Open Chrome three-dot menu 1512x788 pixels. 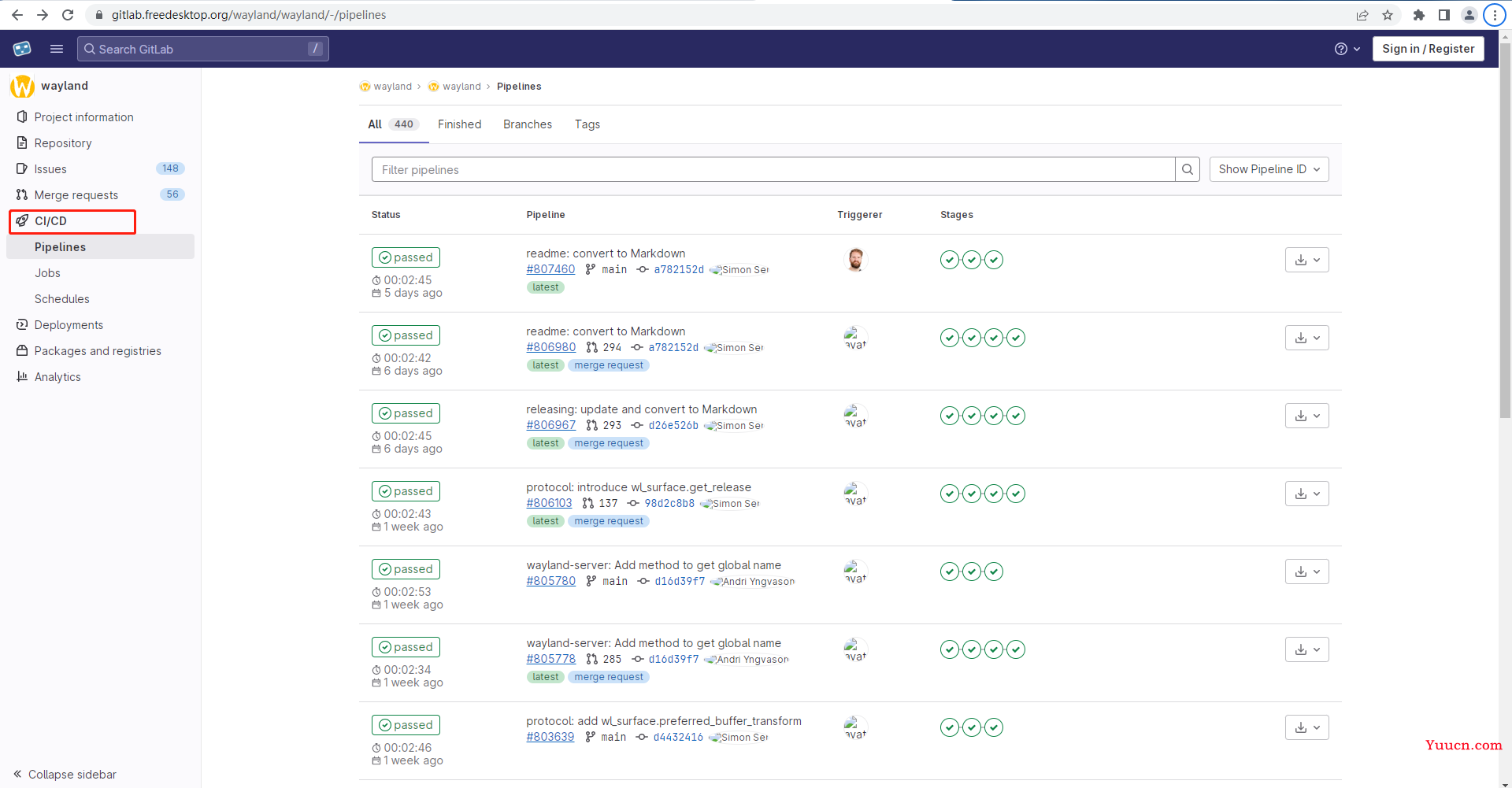1495,15
